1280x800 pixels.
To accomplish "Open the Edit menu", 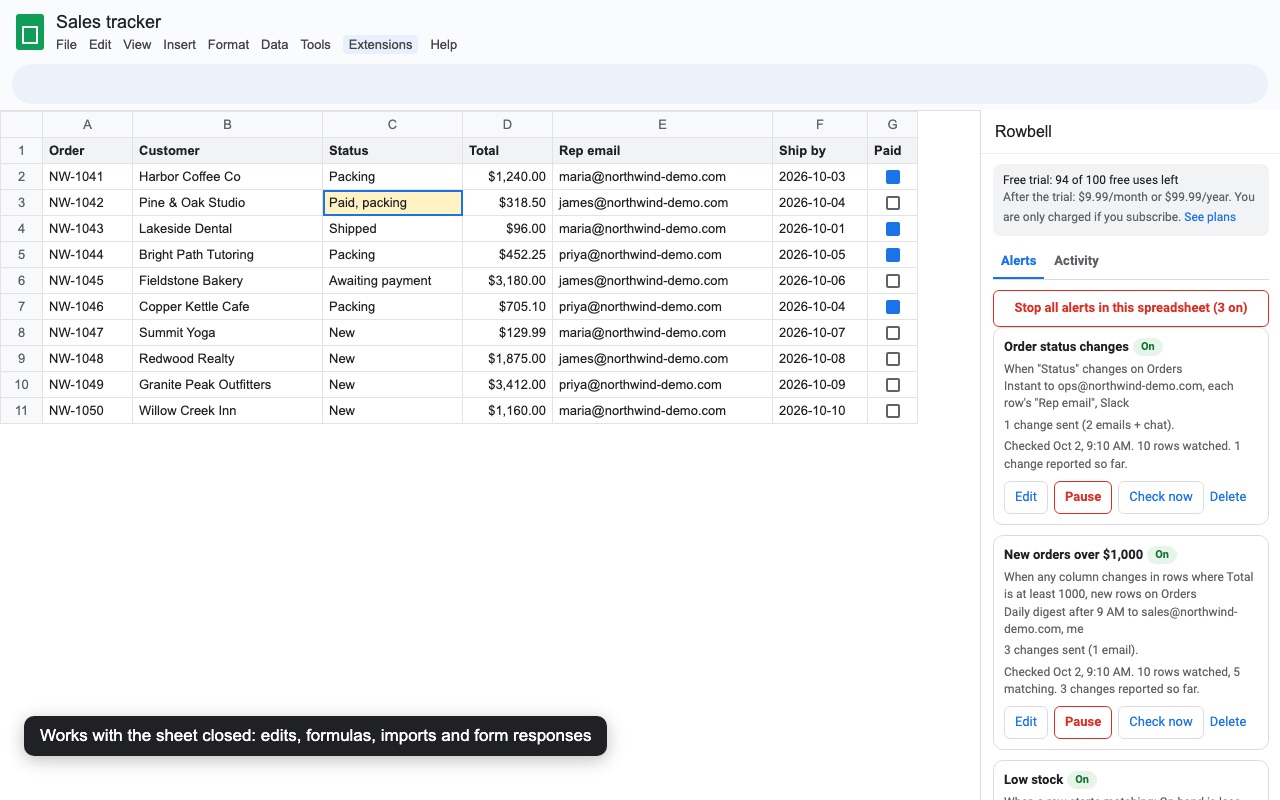I will point(100,45).
